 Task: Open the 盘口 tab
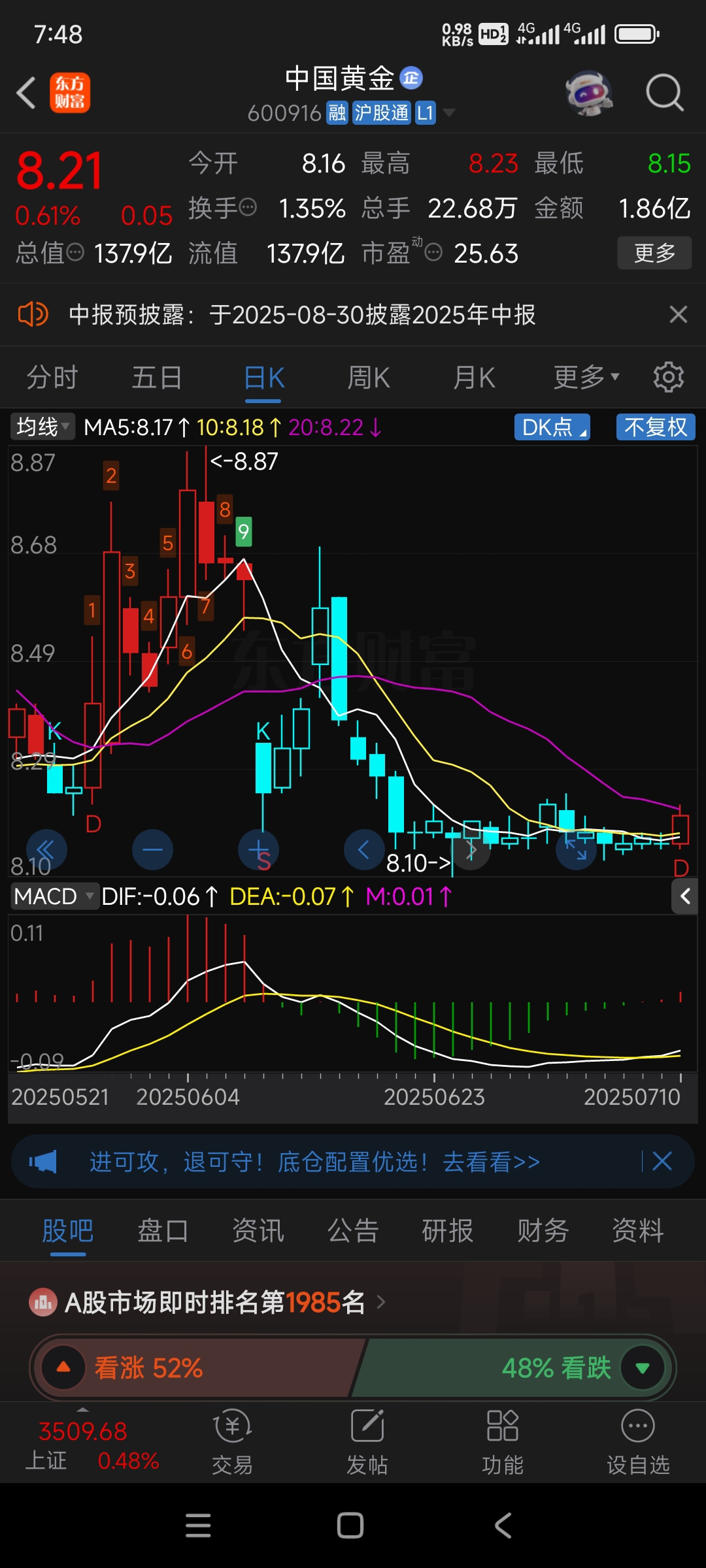163,1231
